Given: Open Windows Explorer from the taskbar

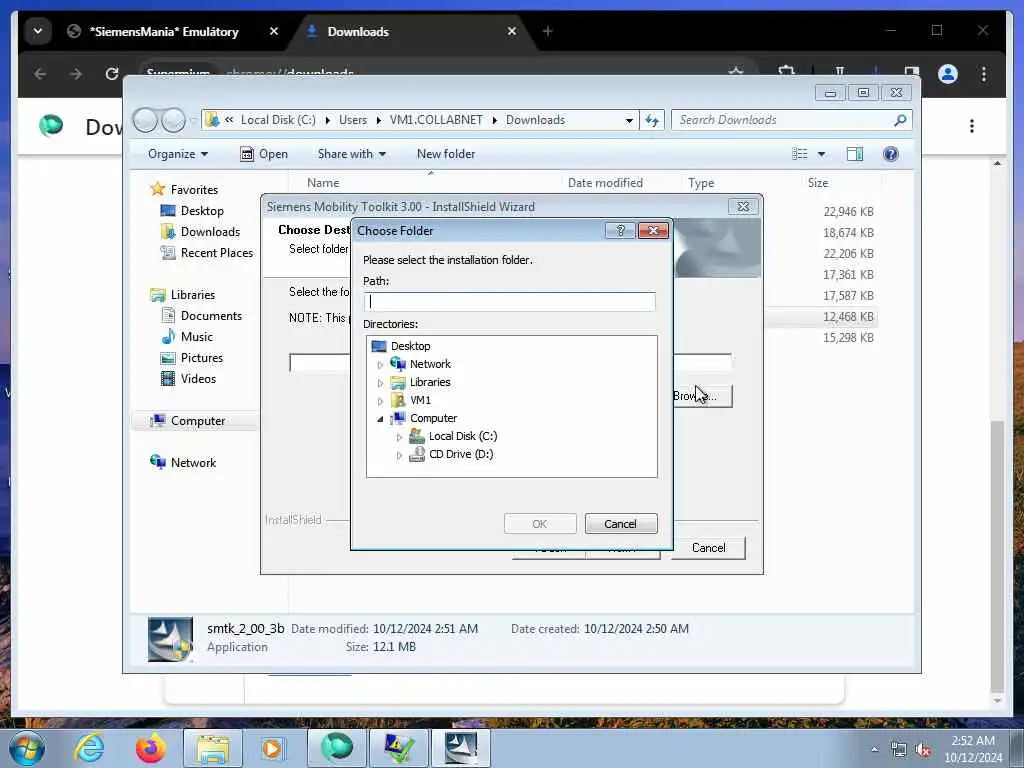Looking at the screenshot, I should coord(213,748).
